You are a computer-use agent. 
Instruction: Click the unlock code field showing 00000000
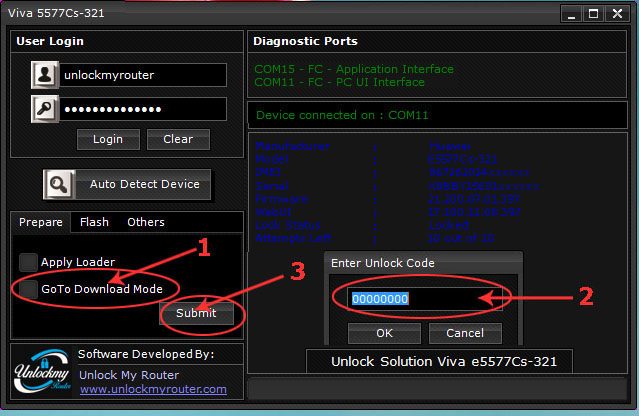point(424,299)
